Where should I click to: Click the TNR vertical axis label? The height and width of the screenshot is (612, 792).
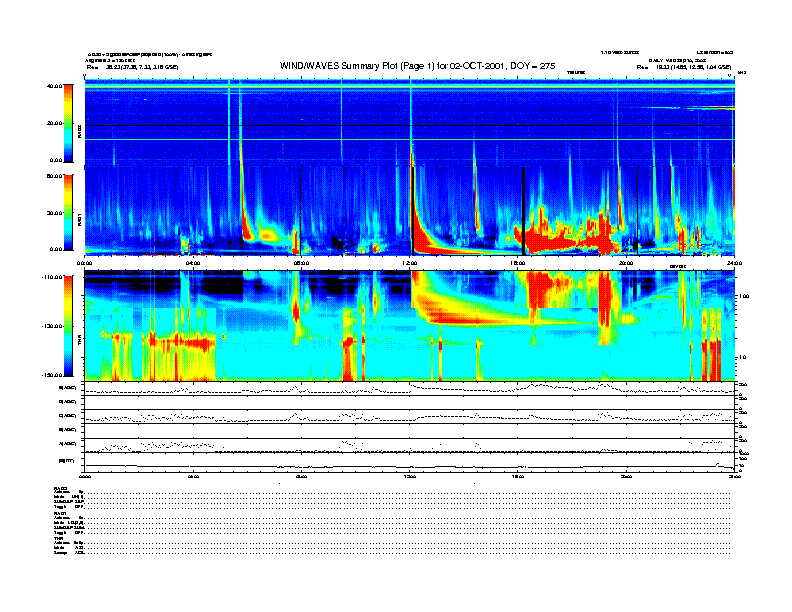(79, 342)
